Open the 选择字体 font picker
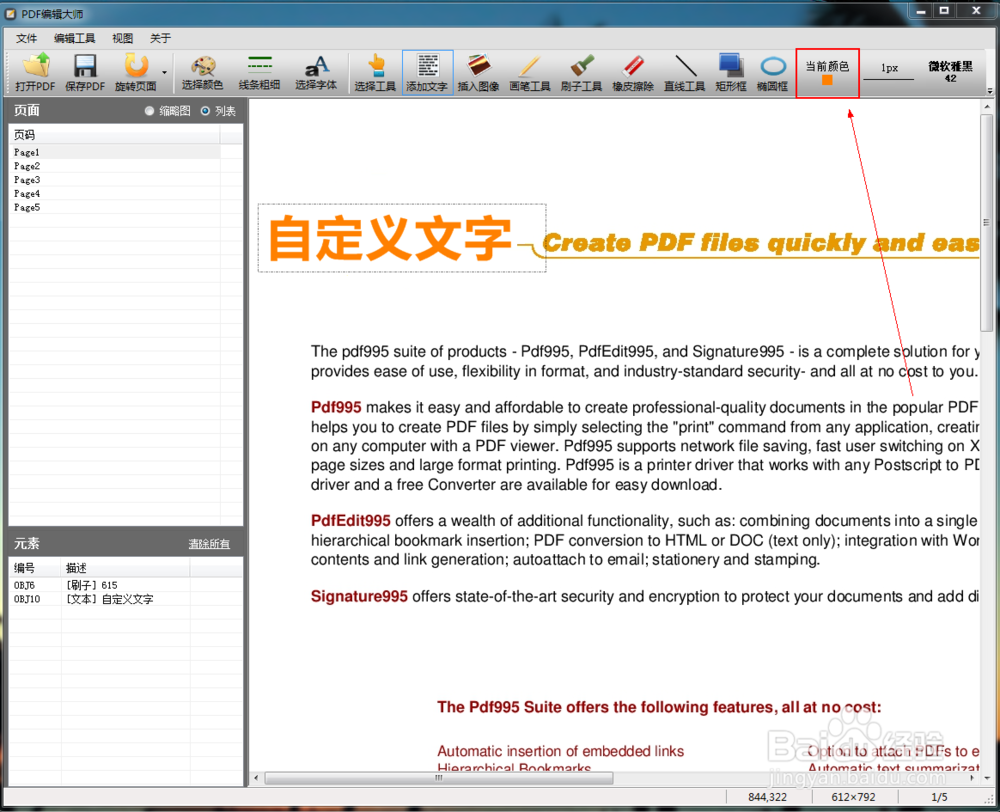The width and height of the screenshot is (1000, 812). click(x=316, y=73)
